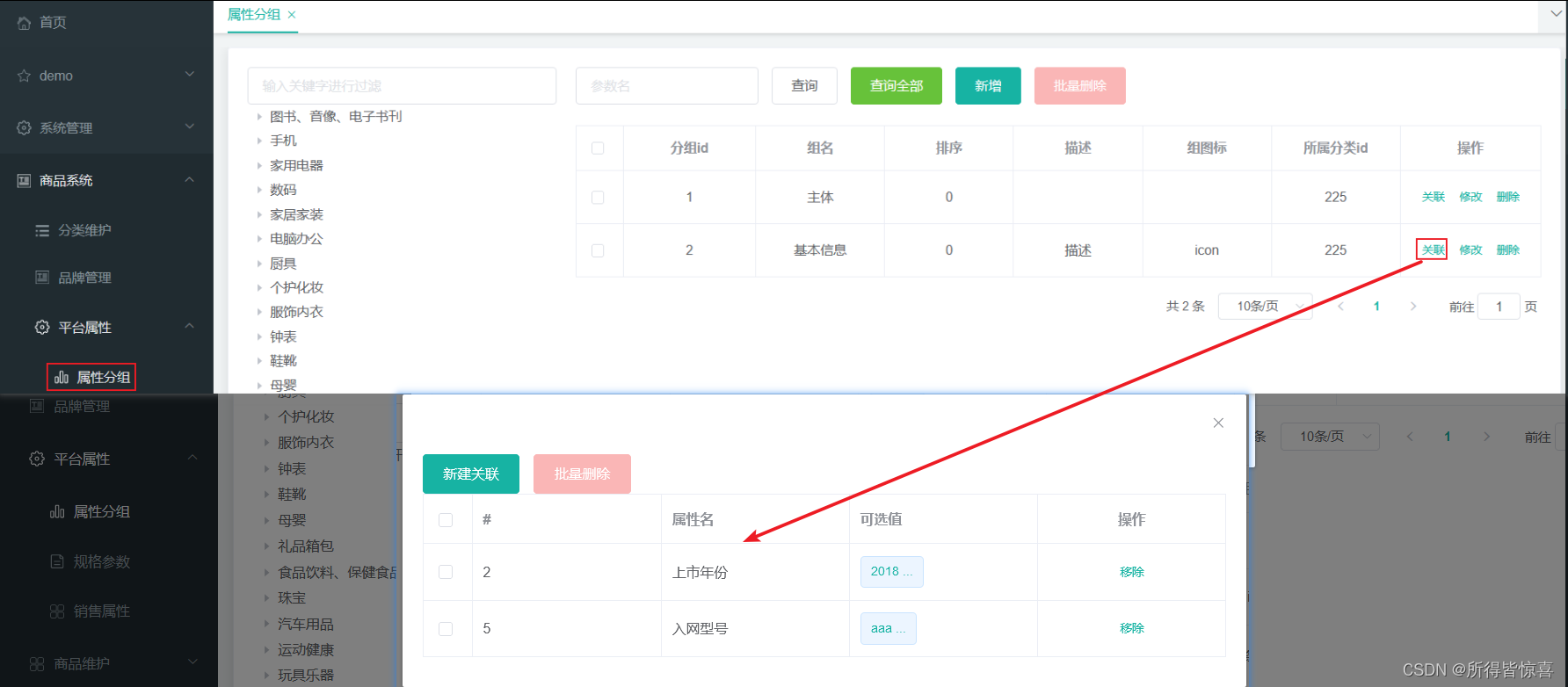Click the 2018 ... value tag
This screenshot has width=1568, height=687.
click(892, 572)
